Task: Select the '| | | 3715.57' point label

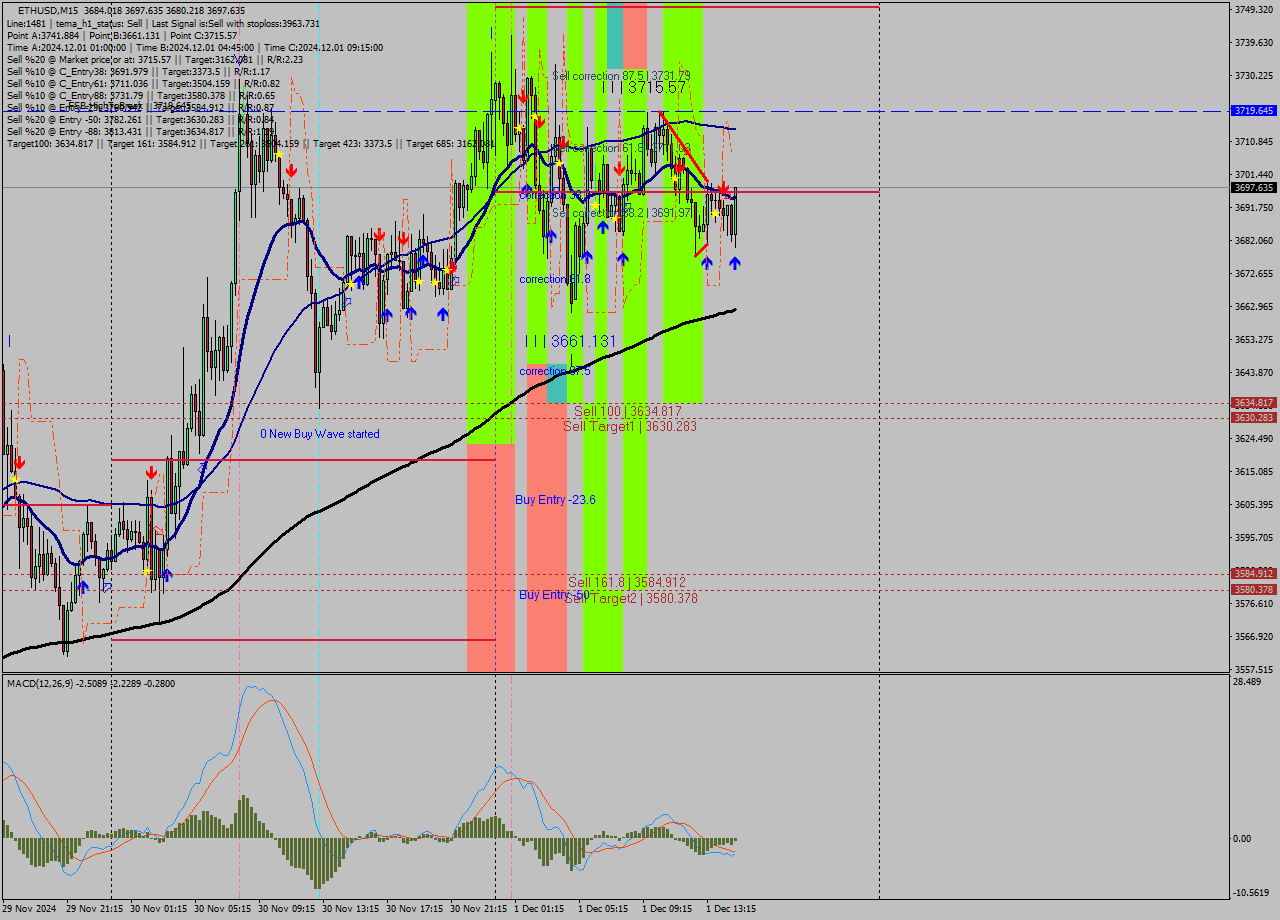Action: pos(643,88)
